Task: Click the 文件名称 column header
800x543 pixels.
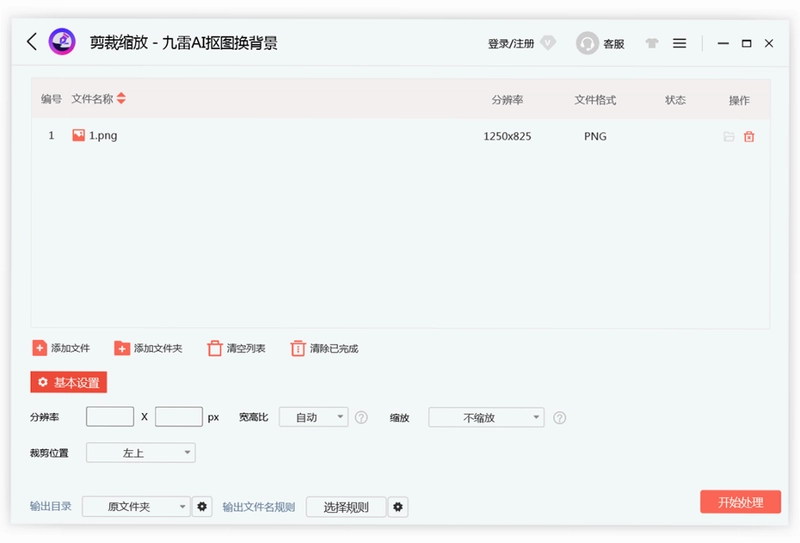Action: (92, 98)
